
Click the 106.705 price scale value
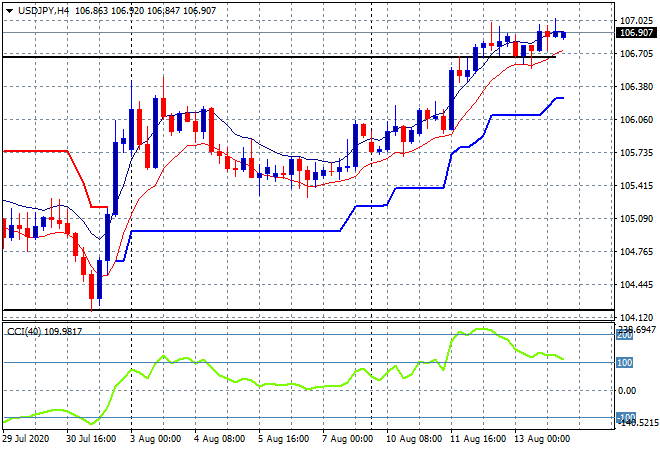[x=636, y=53]
